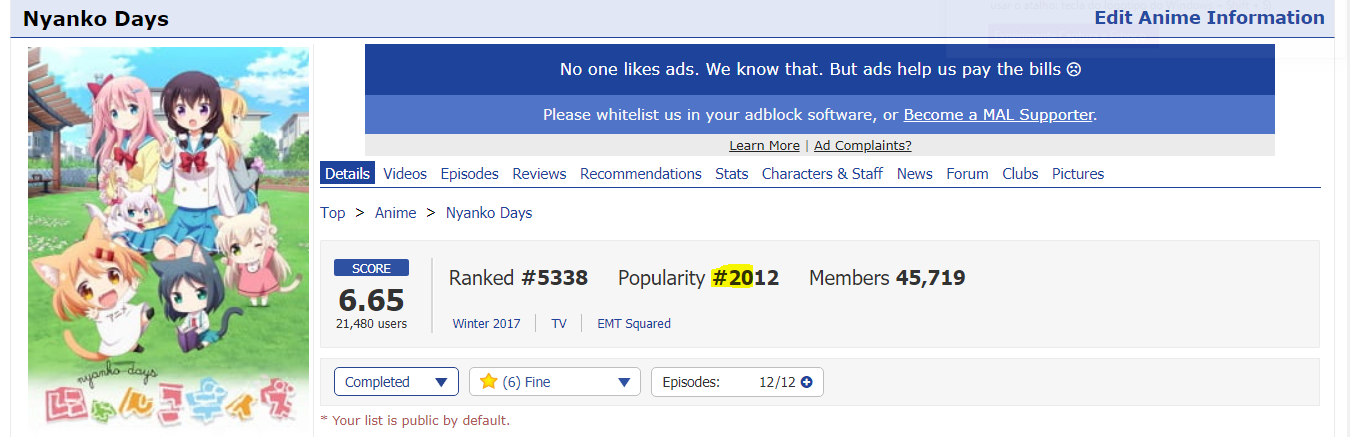Open the News tab
The width and height of the screenshot is (1350, 437).
click(914, 173)
